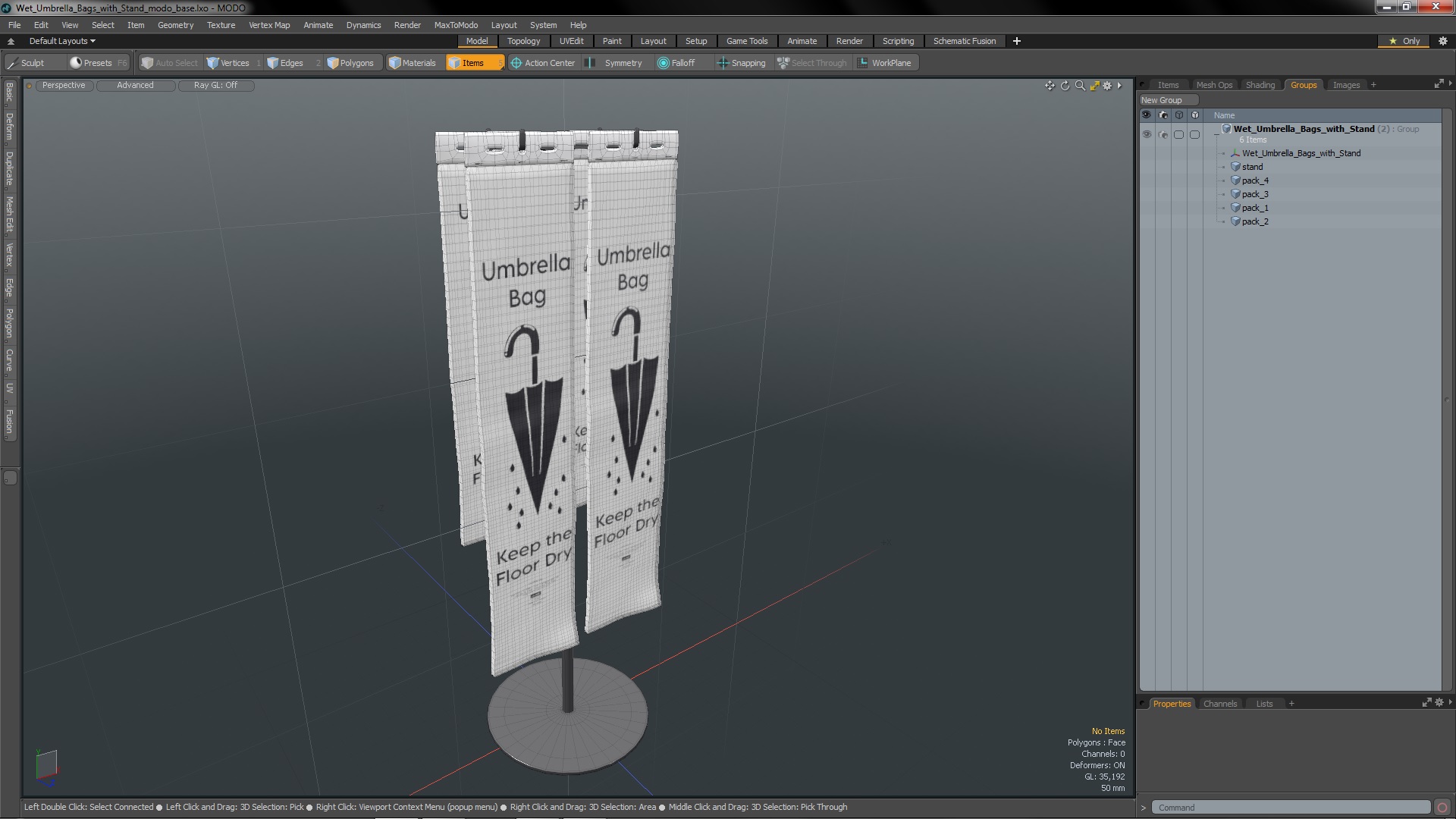Activate the Snapping tool

742,63
